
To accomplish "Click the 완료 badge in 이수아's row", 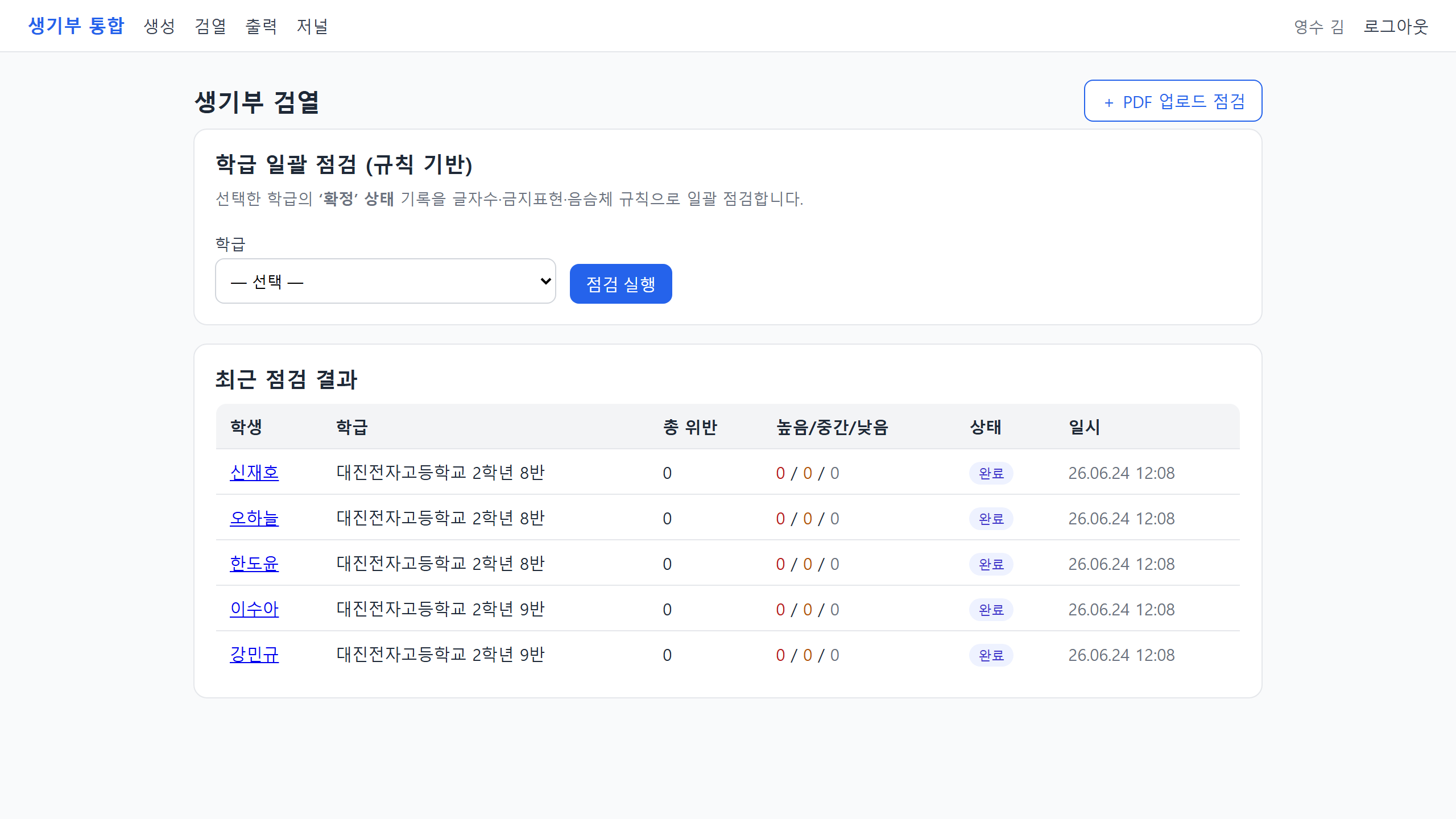I will click(x=991, y=610).
